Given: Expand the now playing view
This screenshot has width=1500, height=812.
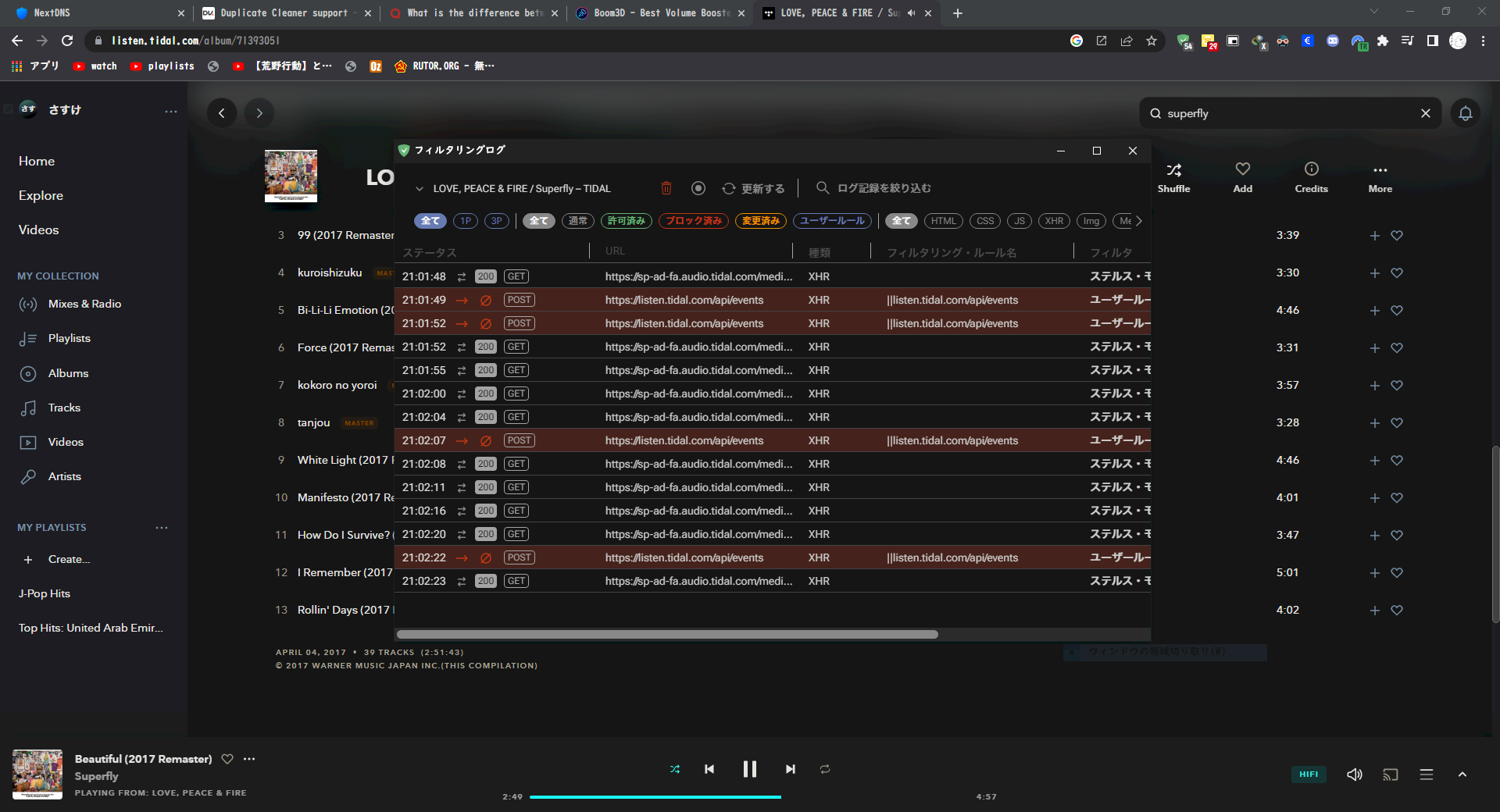Looking at the screenshot, I should 1462,775.
